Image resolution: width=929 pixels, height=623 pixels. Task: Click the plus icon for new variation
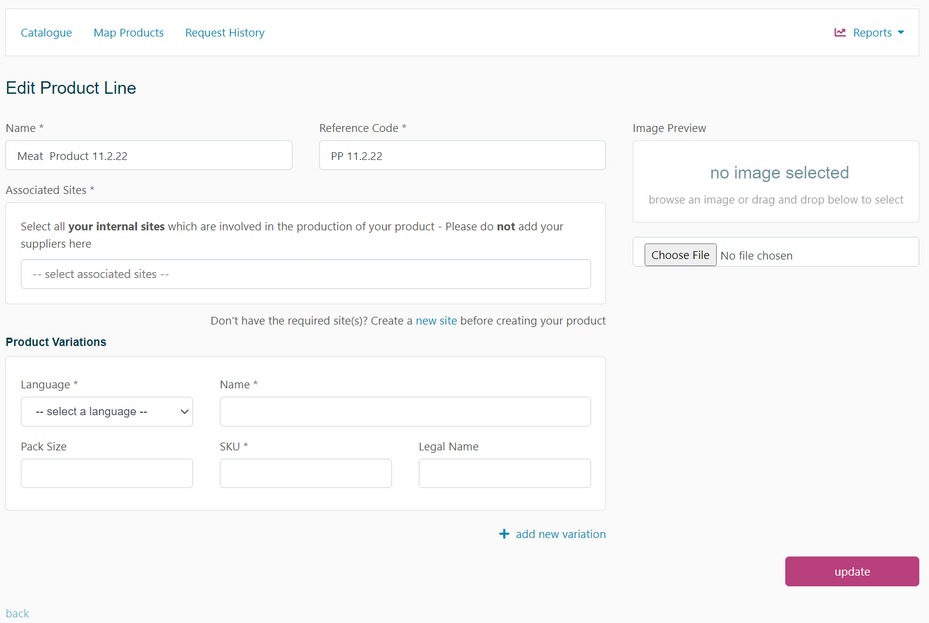pos(504,534)
